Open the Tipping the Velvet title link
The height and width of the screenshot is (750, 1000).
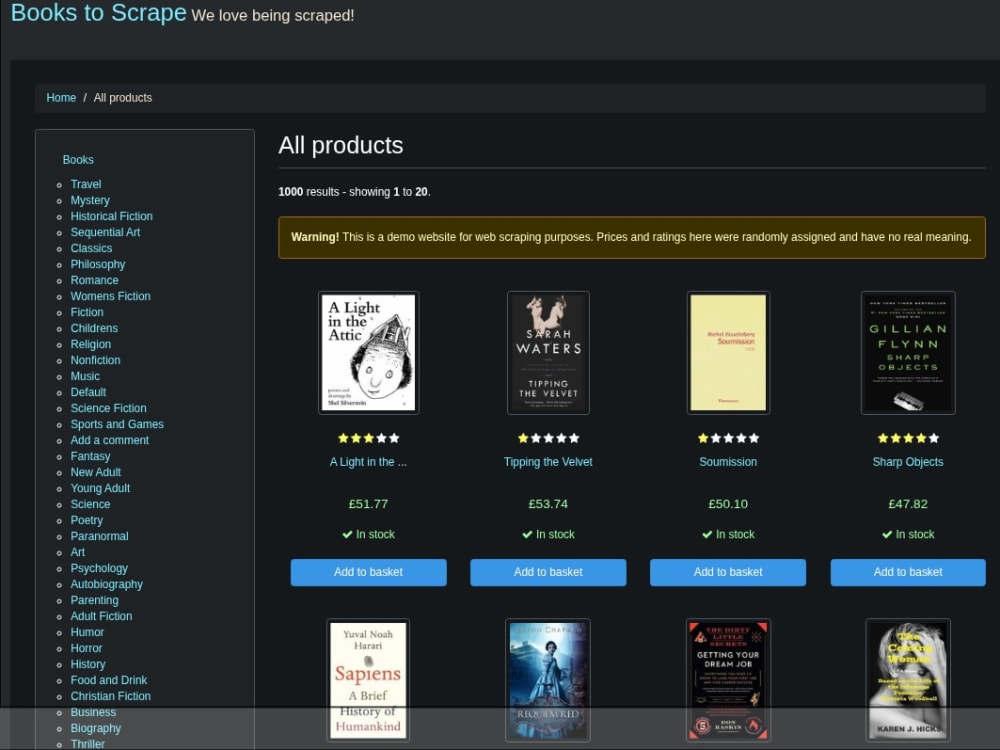point(548,462)
